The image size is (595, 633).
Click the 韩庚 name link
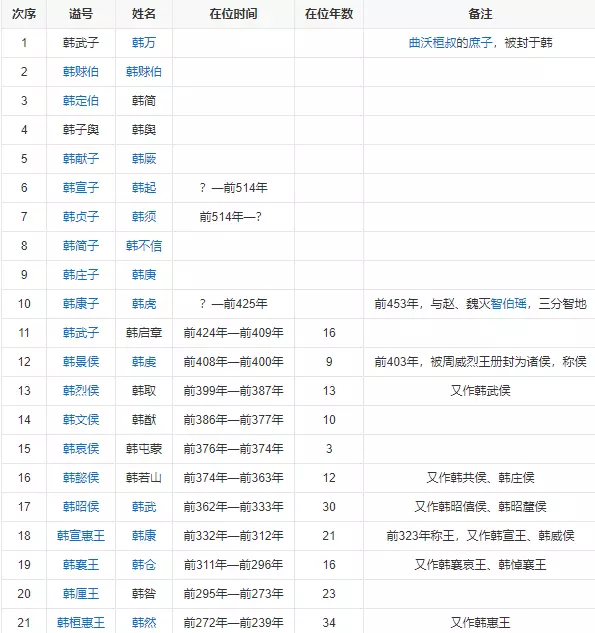coord(144,275)
